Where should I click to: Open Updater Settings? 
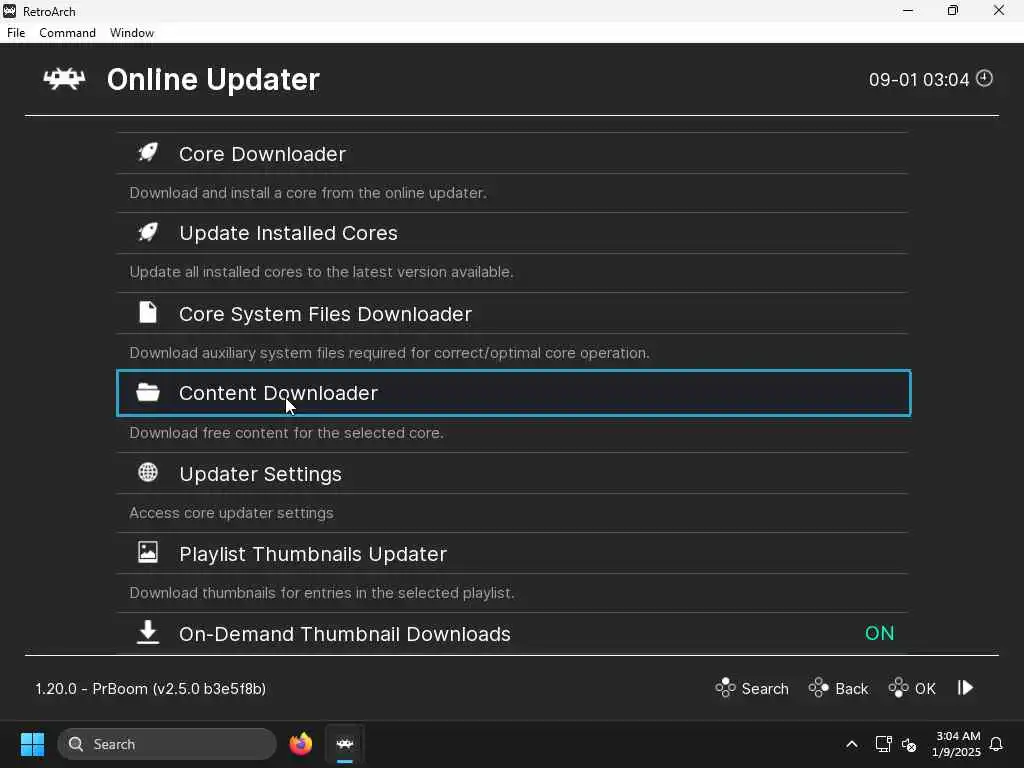click(513, 473)
